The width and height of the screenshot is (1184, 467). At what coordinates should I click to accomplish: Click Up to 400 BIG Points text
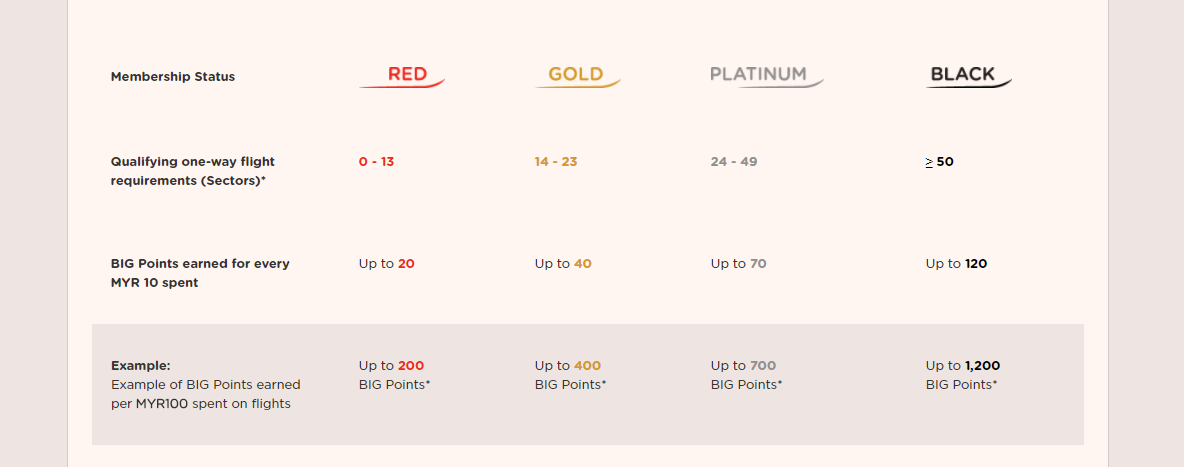[570, 375]
